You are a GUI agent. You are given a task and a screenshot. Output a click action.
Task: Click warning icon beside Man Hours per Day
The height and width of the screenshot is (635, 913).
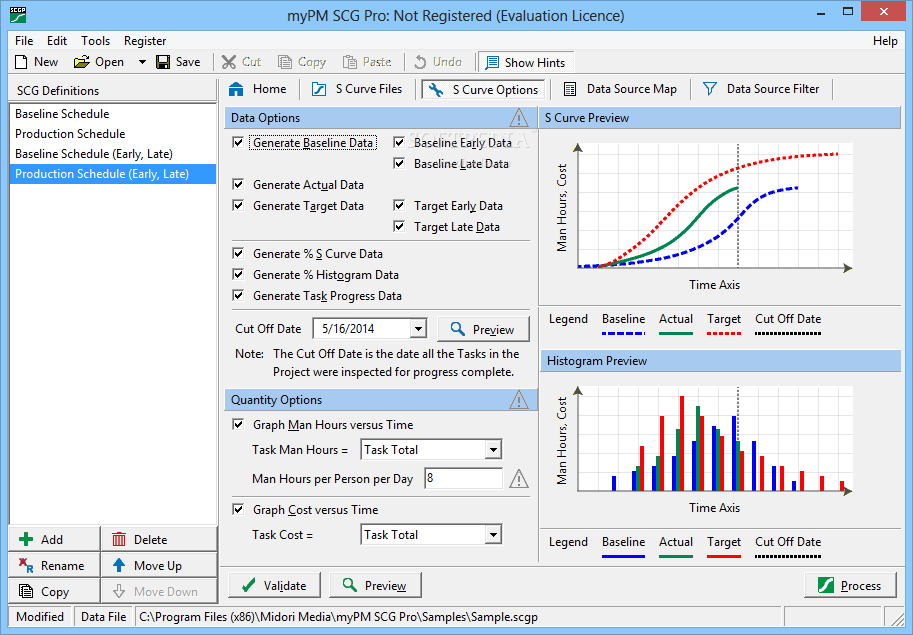[519, 479]
